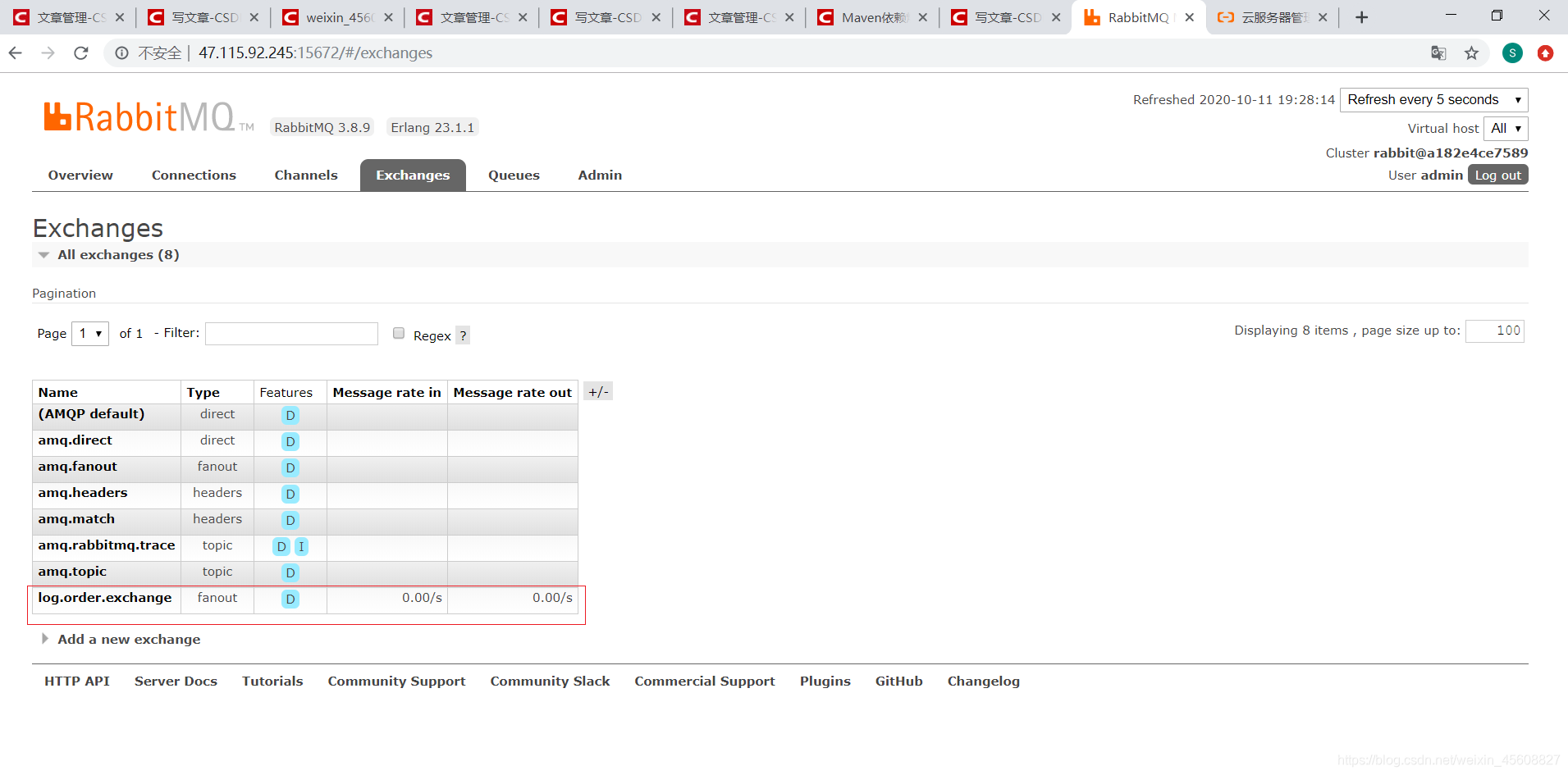Screen dimensions: 1568x775
Task: Open a new browser tab
Action: click(1361, 17)
